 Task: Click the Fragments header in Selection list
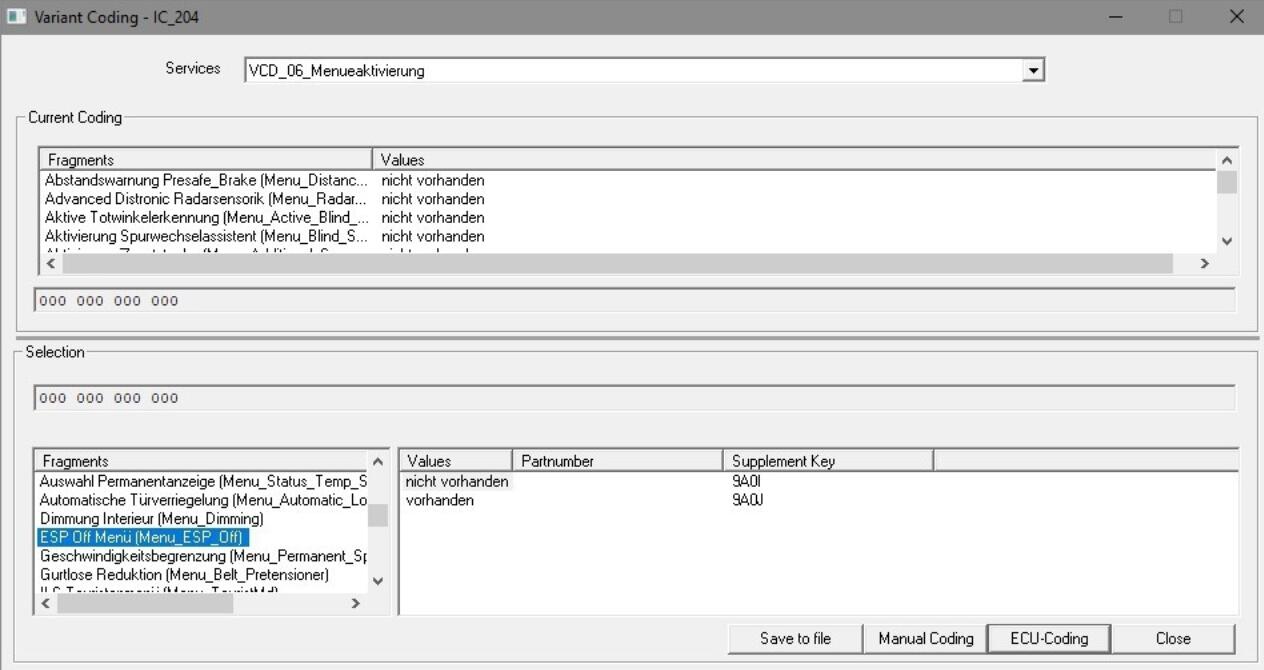pos(200,461)
